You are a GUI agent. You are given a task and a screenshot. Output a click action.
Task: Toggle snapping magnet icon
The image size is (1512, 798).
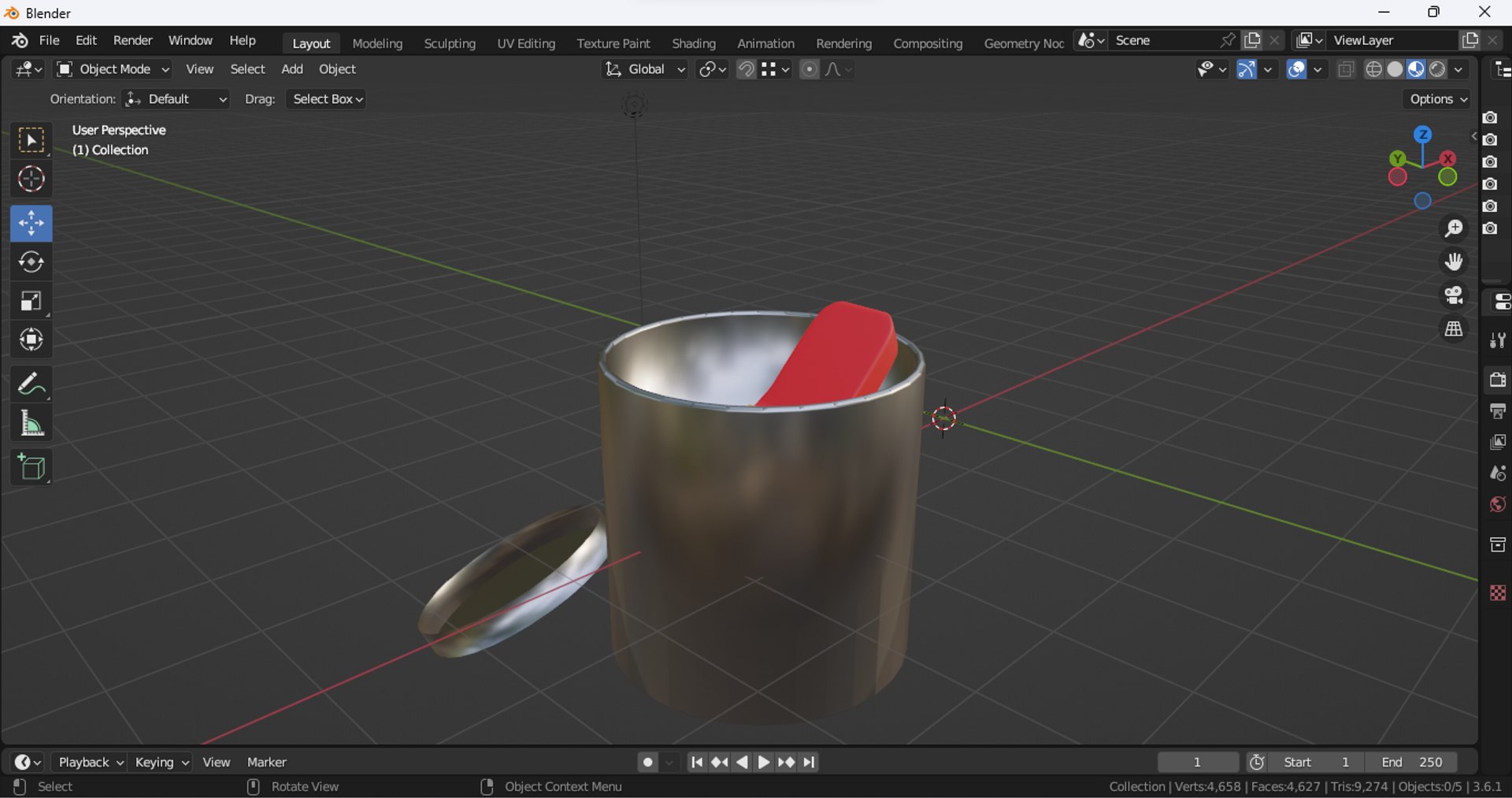(746, 69)
